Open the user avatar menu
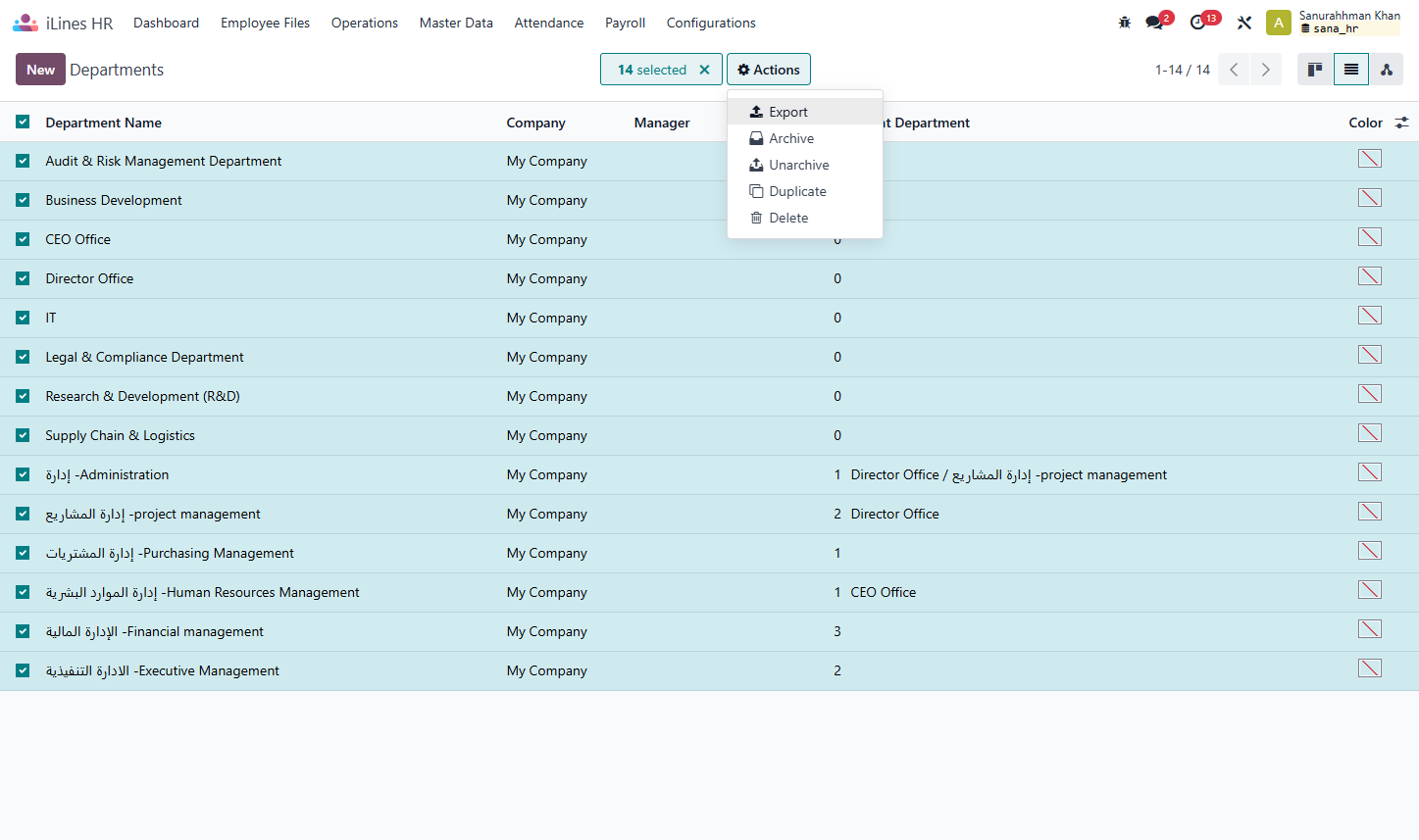Screen dimensions: 1419x840 pyautogui.click(x=1279, y=23)
